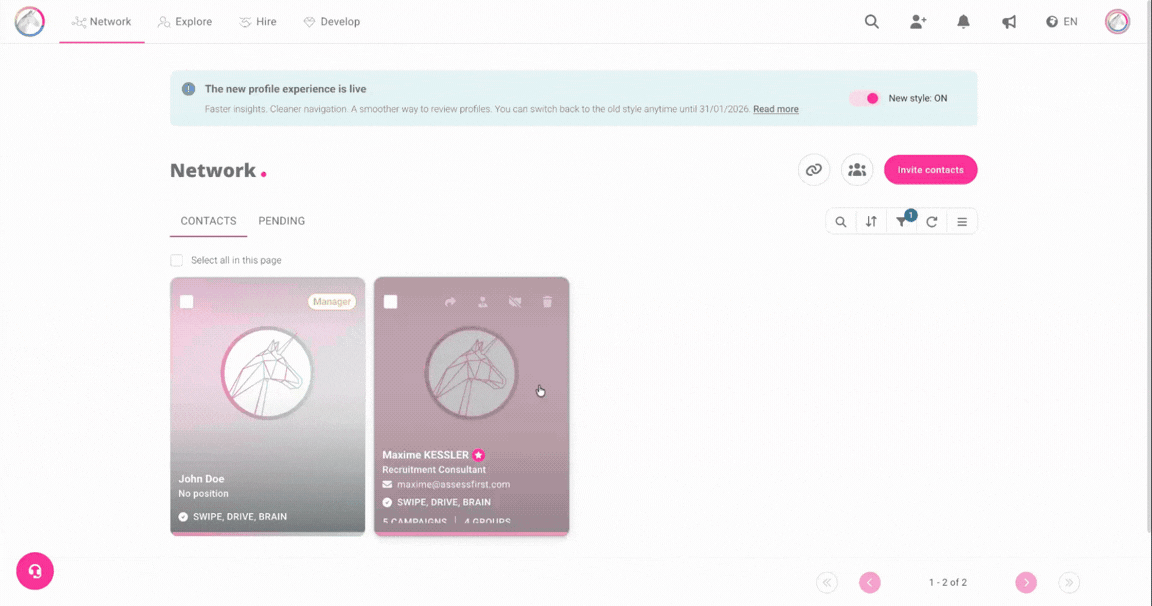The width and height of the screenshot is (1152, 606).
Task: Click the search icon in top bar
Action: click(872, 22)
